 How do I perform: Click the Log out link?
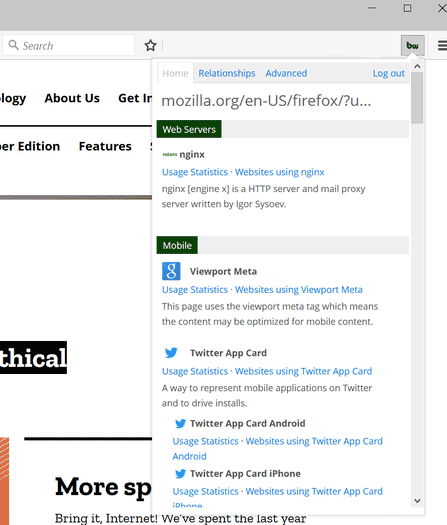(x=389, y=73)
